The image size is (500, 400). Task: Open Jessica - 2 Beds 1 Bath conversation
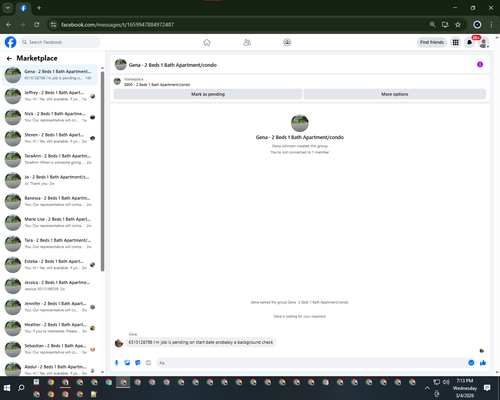pos(50,286)
